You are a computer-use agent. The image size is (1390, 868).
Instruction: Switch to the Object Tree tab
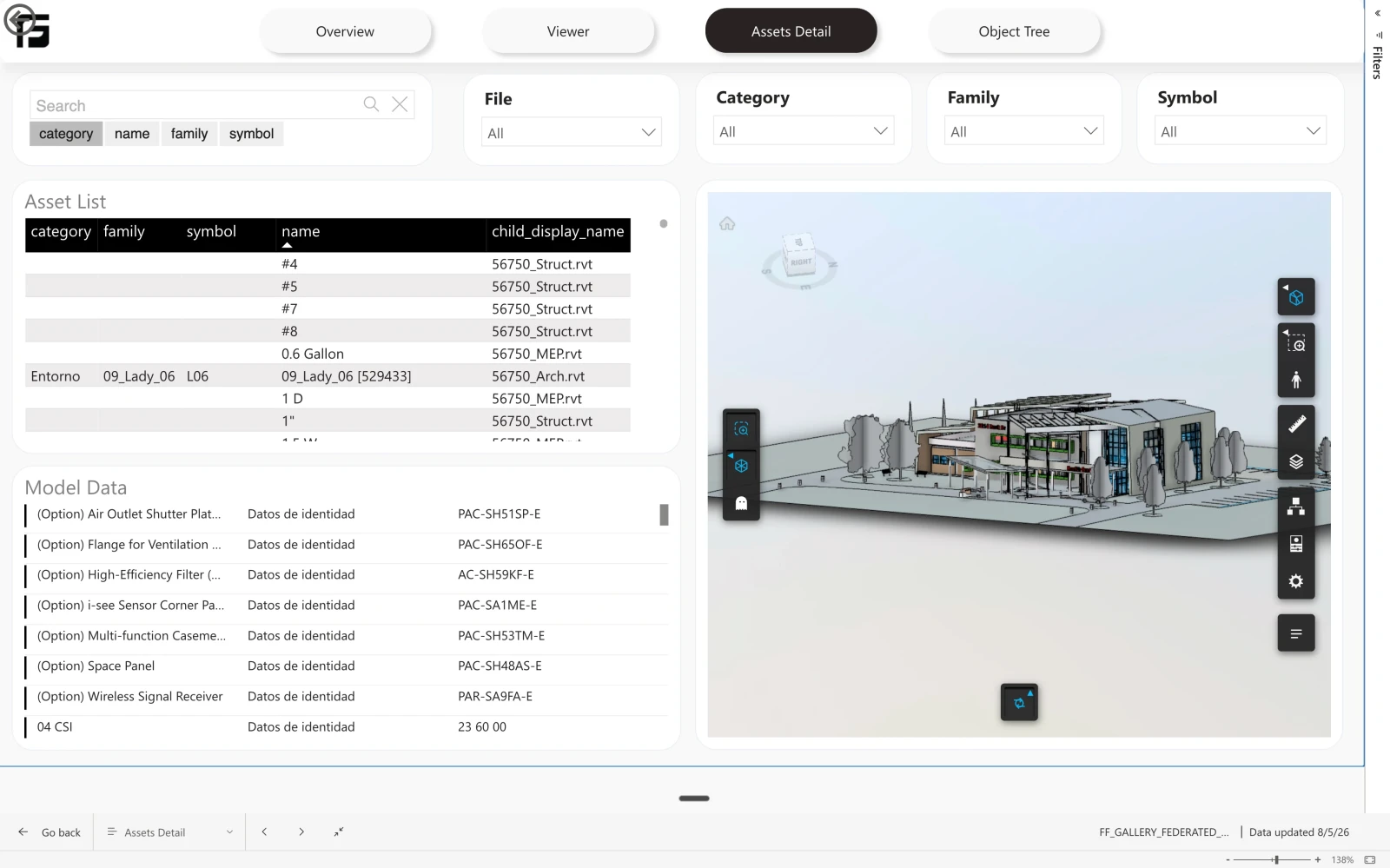point(1014,31)
